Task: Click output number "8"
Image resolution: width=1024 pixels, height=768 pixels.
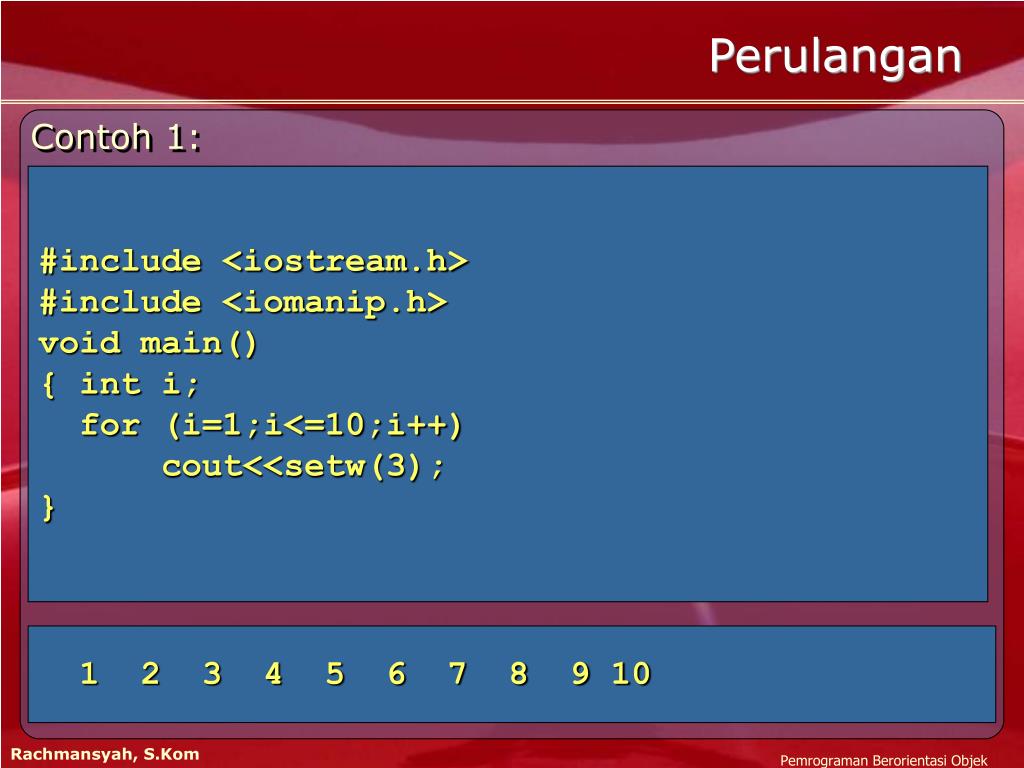Action: point(519,673)
